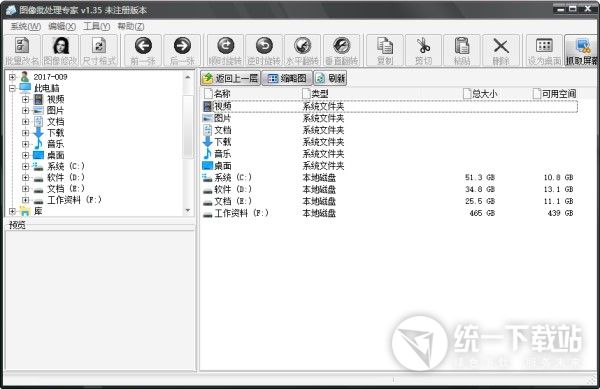Set image as desktop wallpaper (设为桌面)
This screenshot has width=600, height=389.
click(x=545, y=50)
